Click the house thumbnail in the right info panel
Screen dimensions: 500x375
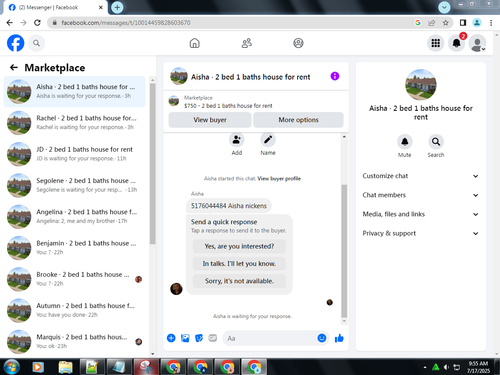(x=421, y=85)
